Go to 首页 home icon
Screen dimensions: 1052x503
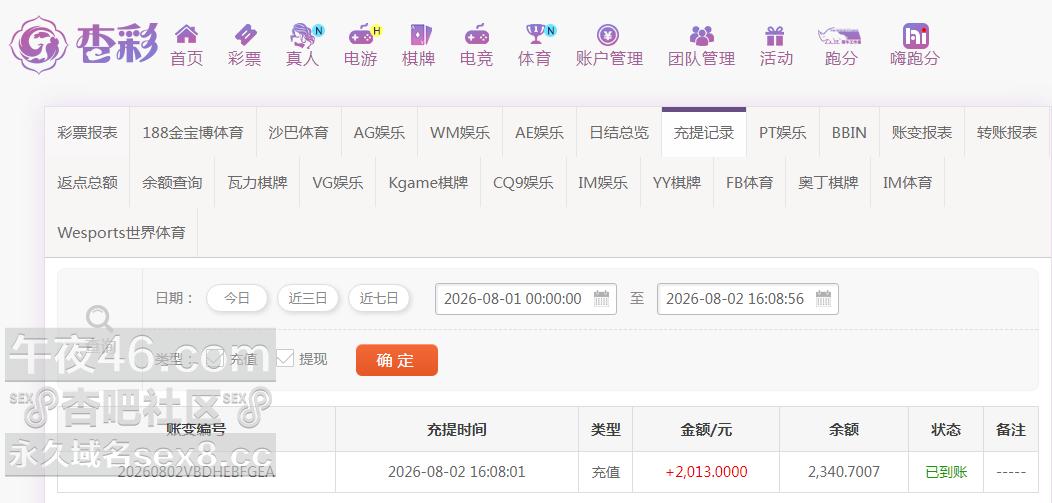[187, 34]
